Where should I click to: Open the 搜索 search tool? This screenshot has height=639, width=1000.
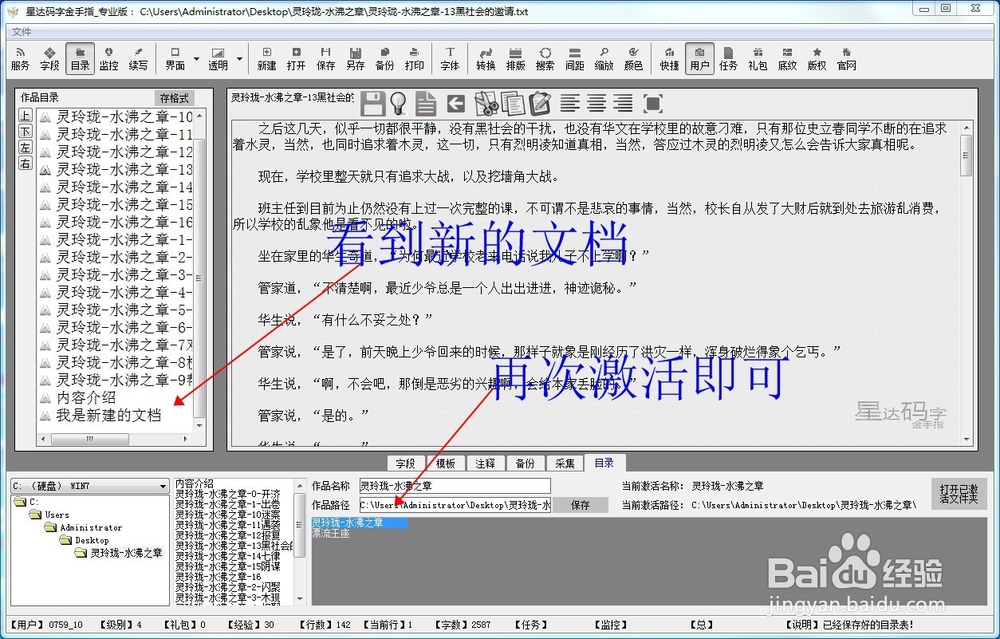coord(545,59)
